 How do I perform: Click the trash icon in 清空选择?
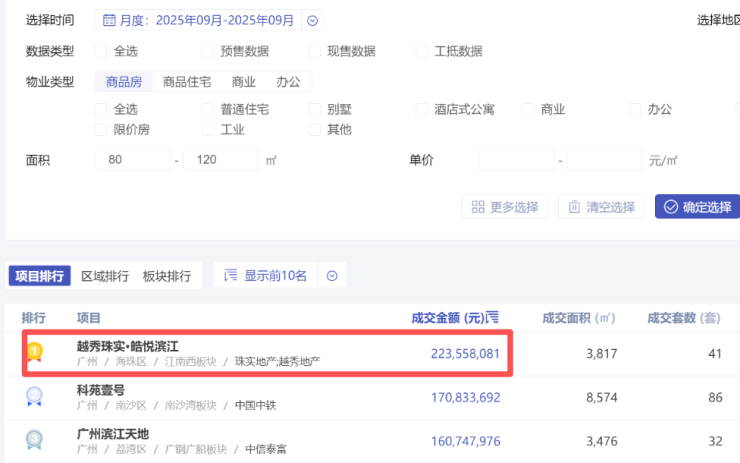pos(574,207)
